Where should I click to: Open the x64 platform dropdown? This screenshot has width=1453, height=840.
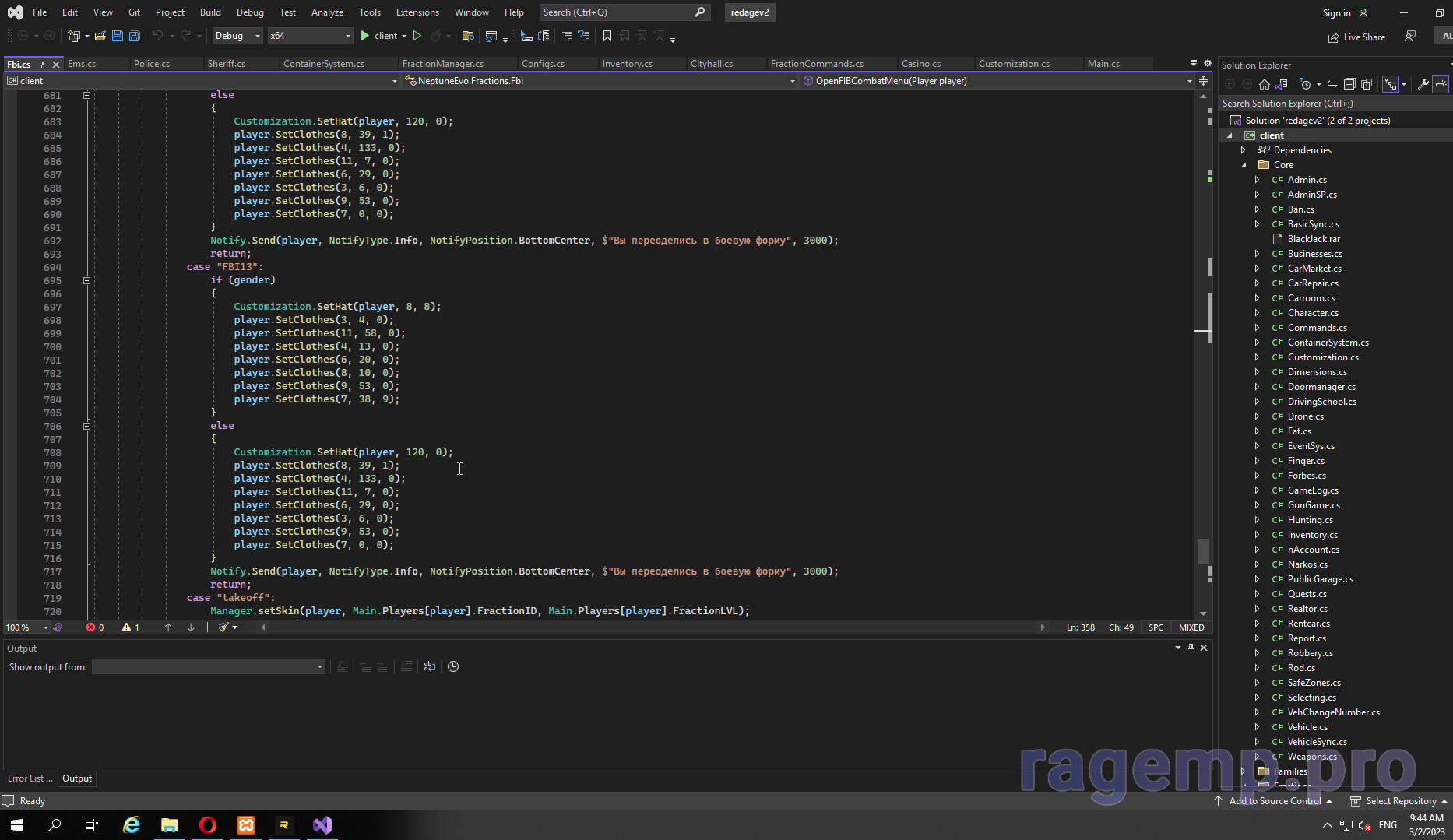click(310, 36)
